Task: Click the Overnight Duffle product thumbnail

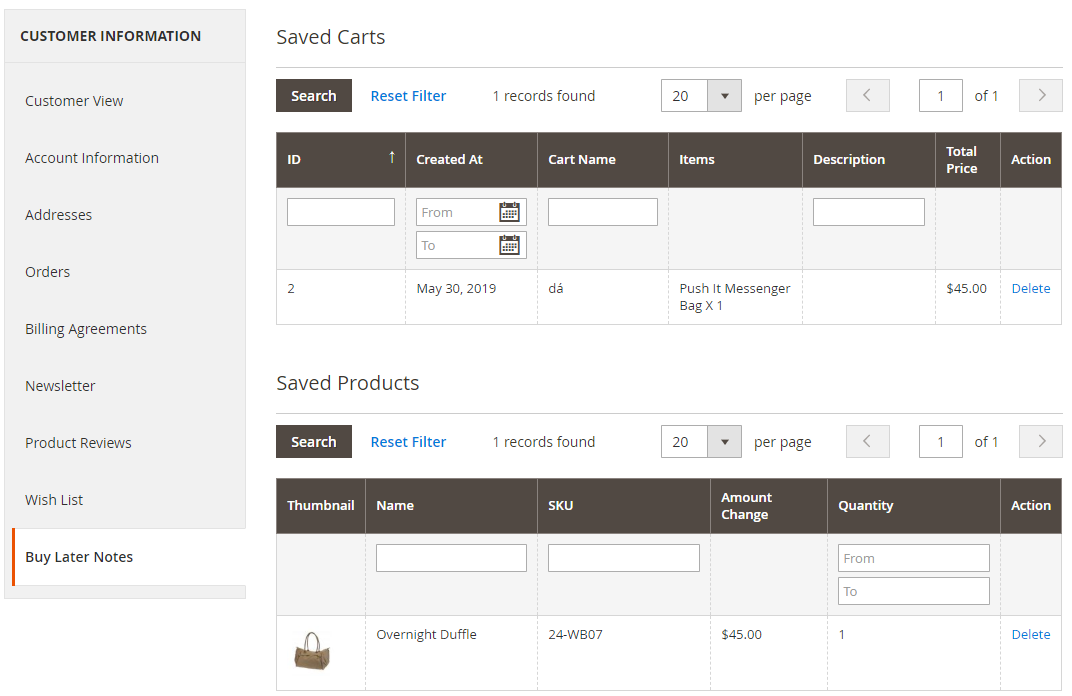Action: [312, 652]
